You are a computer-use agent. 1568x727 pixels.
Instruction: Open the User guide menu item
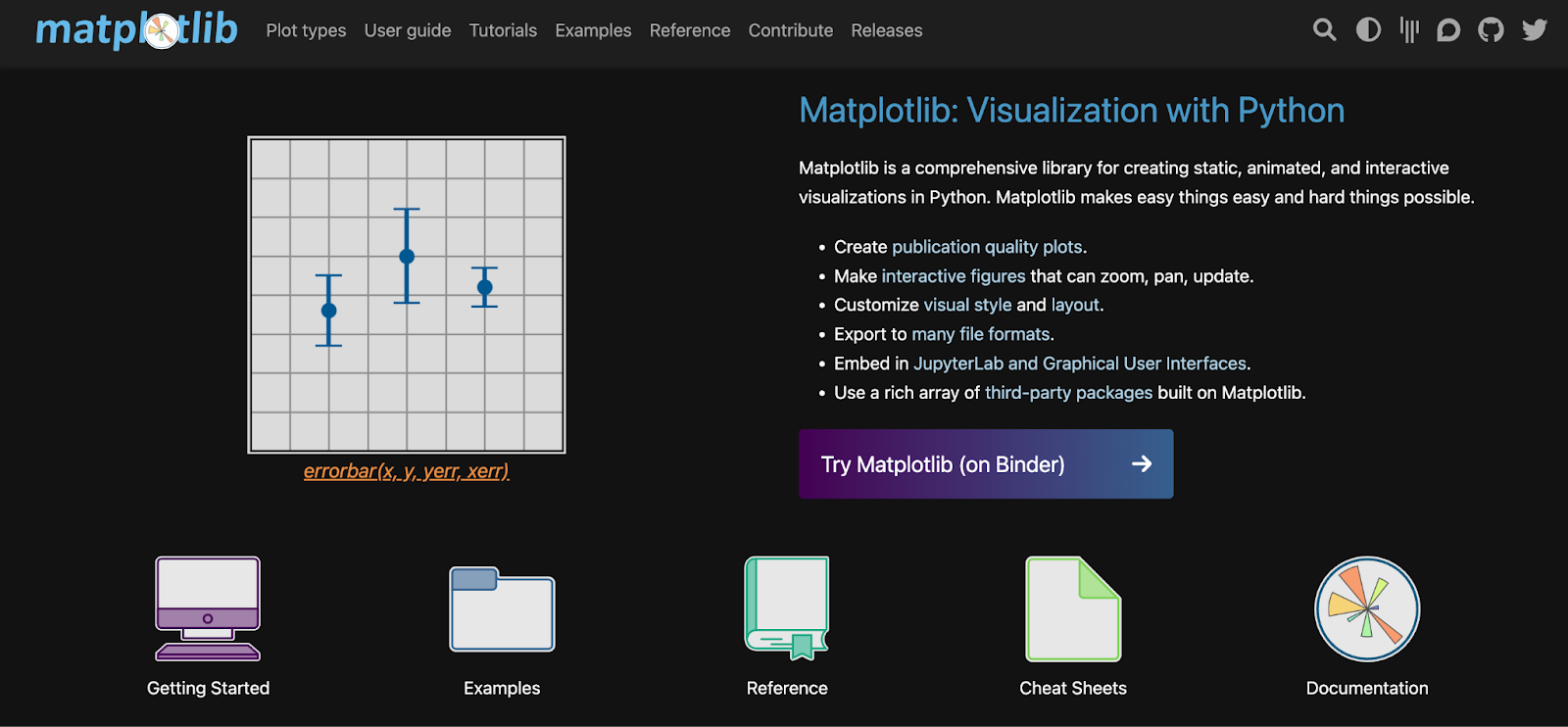click(408, 30)
